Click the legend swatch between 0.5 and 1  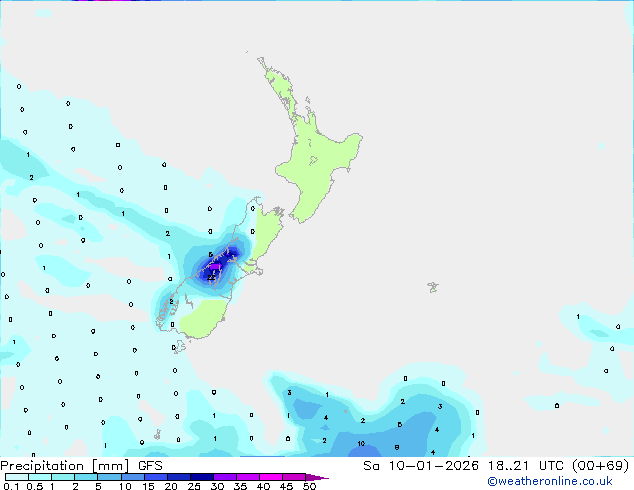tap(40, 477)
